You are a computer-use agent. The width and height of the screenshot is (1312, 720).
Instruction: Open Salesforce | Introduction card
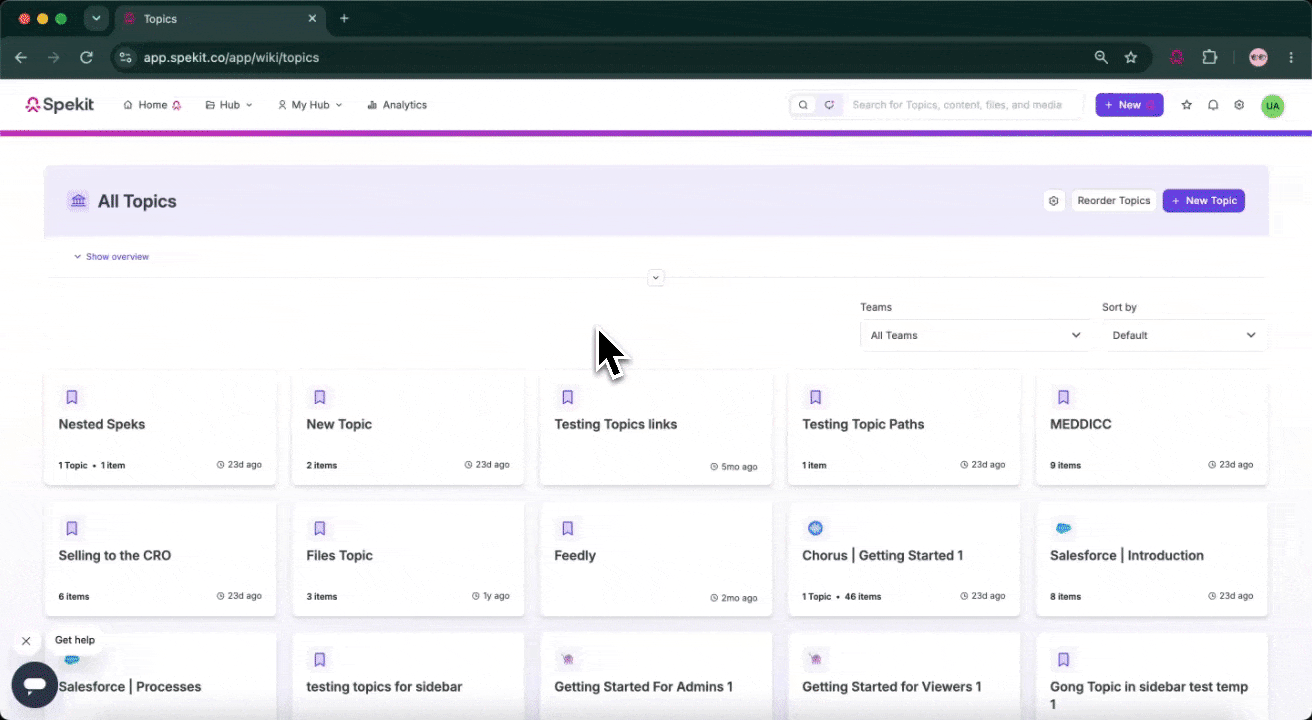tap(1152, 559)
